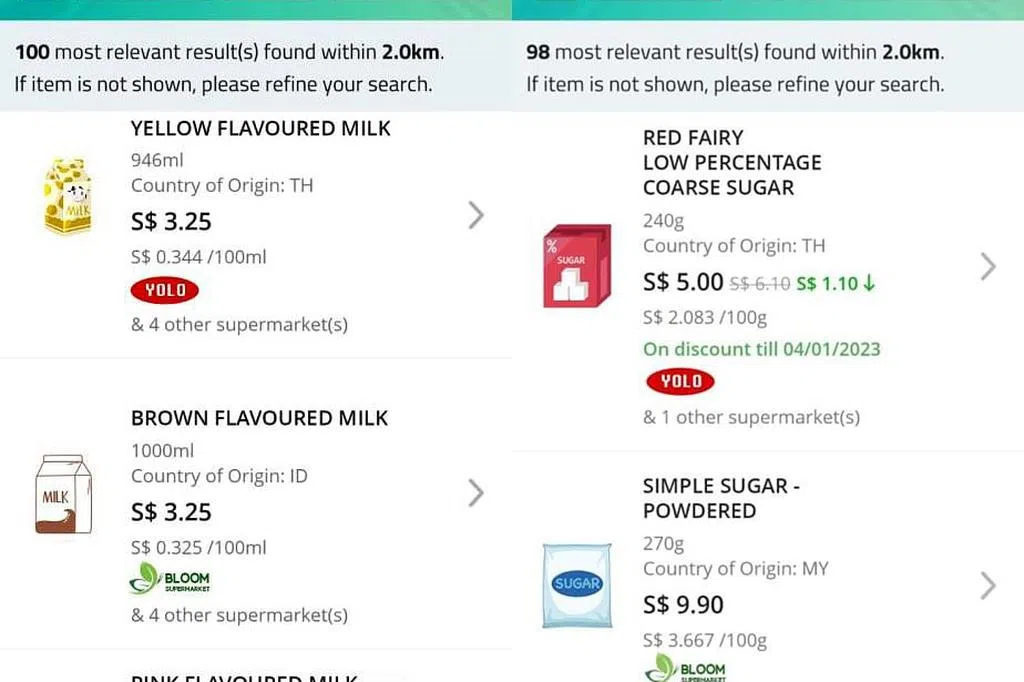View 4 other supermarkets for Brown Milk
1024x682 pixels.
click(x=239, y=615)
